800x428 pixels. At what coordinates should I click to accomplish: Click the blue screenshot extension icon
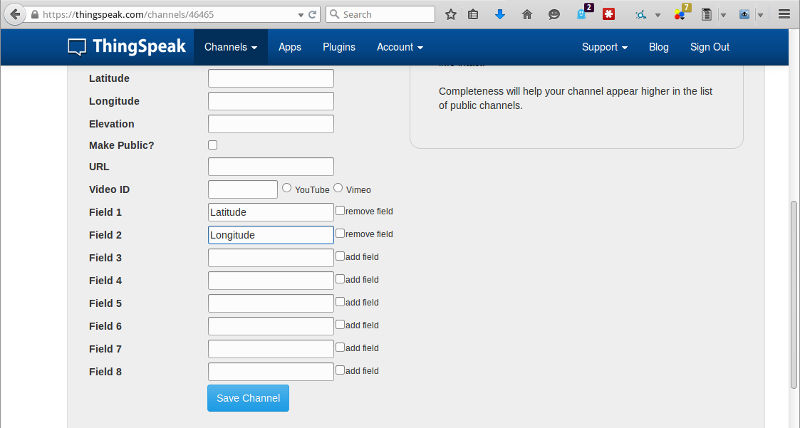744,15
